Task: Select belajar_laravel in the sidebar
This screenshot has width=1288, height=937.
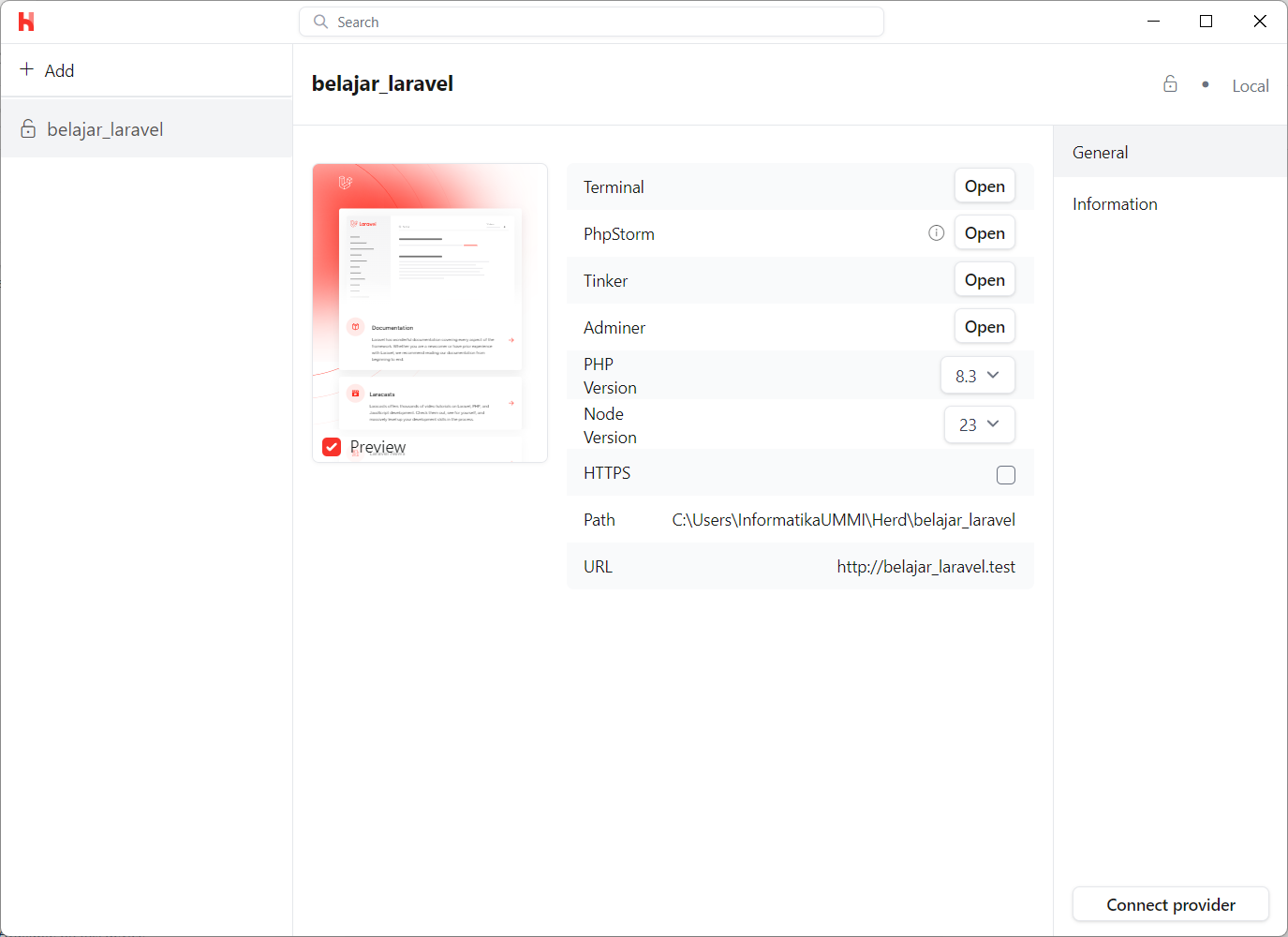Action: tap(105, 129)
